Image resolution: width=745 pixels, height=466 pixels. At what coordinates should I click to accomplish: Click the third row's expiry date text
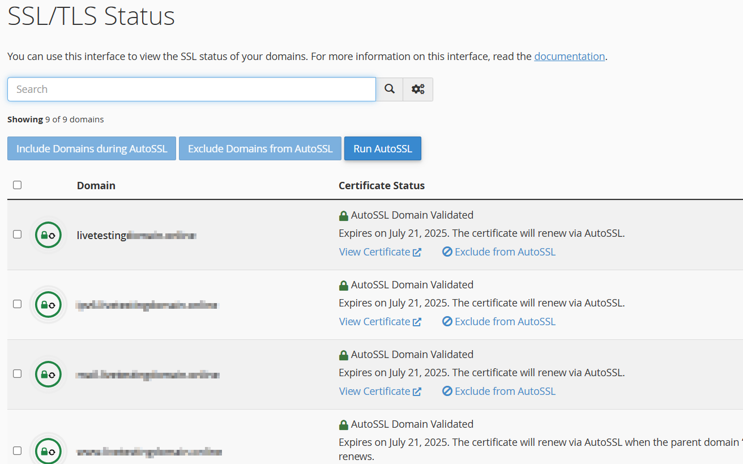[x=481, y=373]
